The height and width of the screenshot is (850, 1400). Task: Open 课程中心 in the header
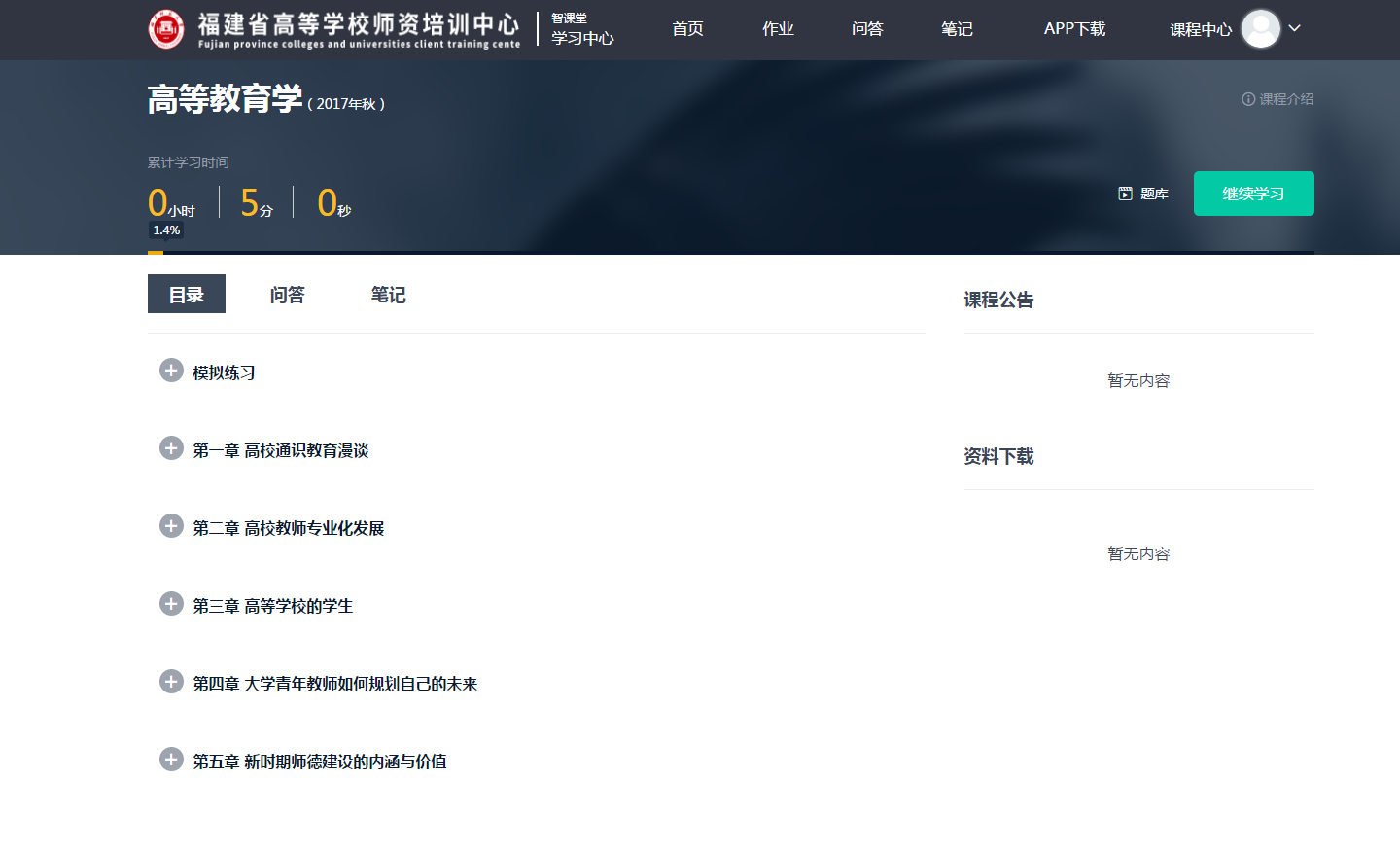point(1200,30)
